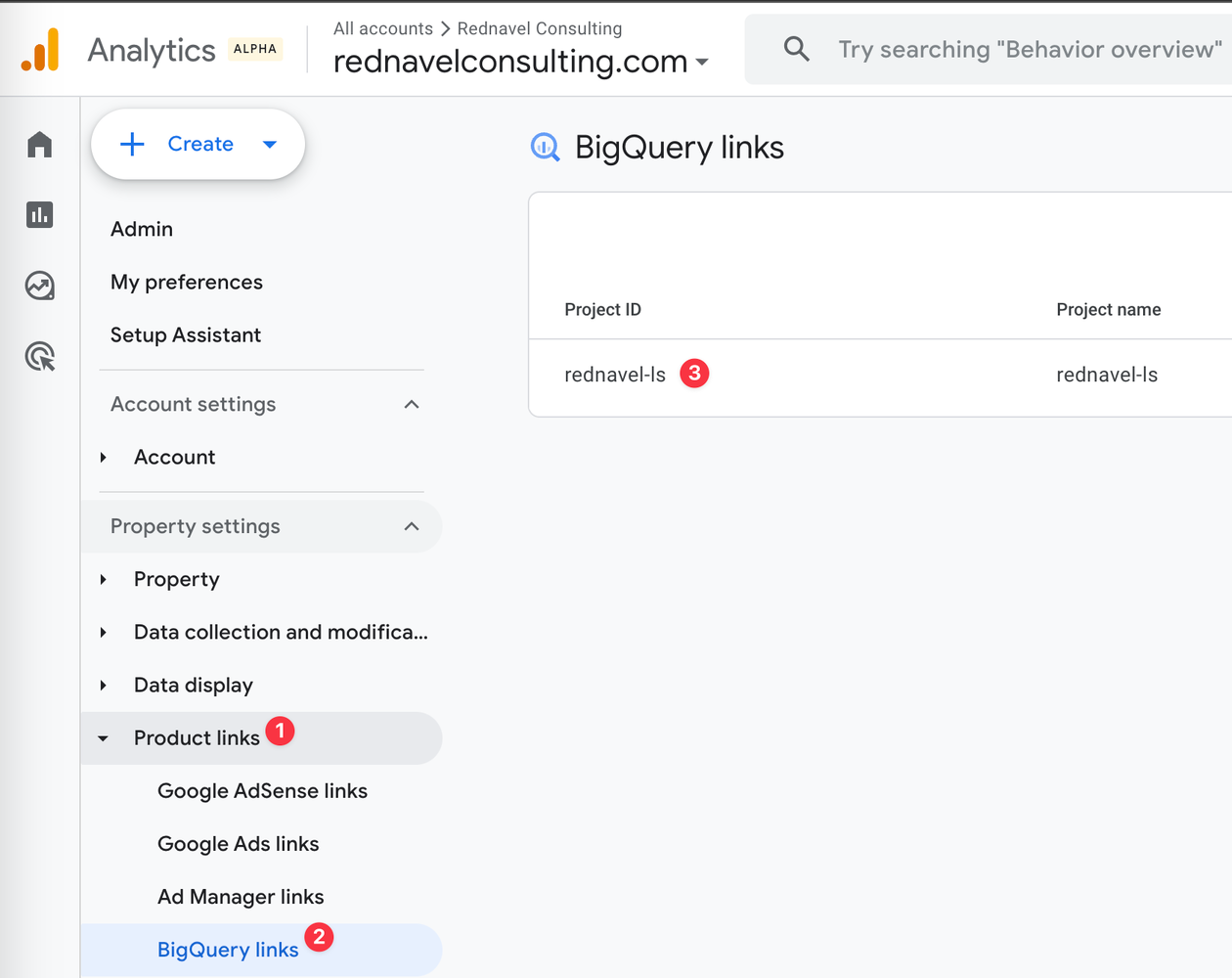This screenshot has width=1232, height=978.
Task: Click the Google Analytics logo
Action: (40, 49)
